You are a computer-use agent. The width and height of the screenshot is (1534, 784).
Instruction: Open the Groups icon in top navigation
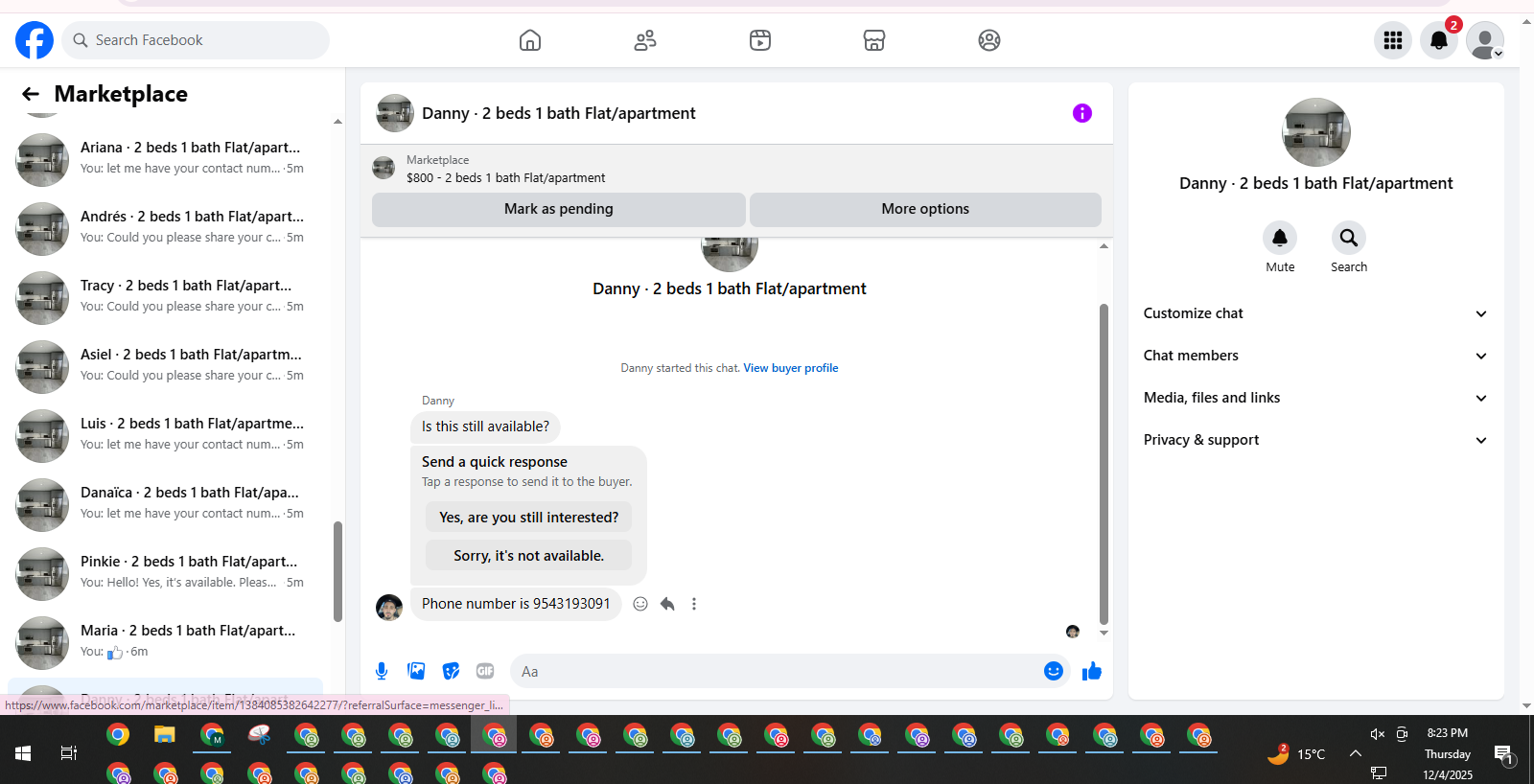coord(989,40)
